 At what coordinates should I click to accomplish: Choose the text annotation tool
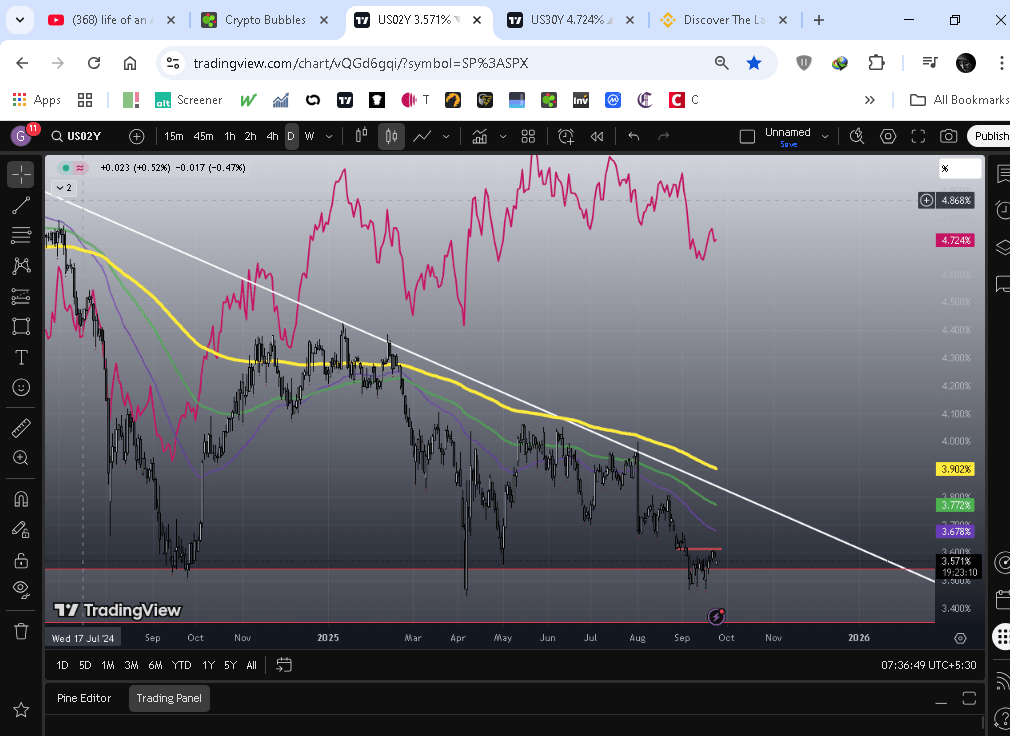click(x=20, y=357)
